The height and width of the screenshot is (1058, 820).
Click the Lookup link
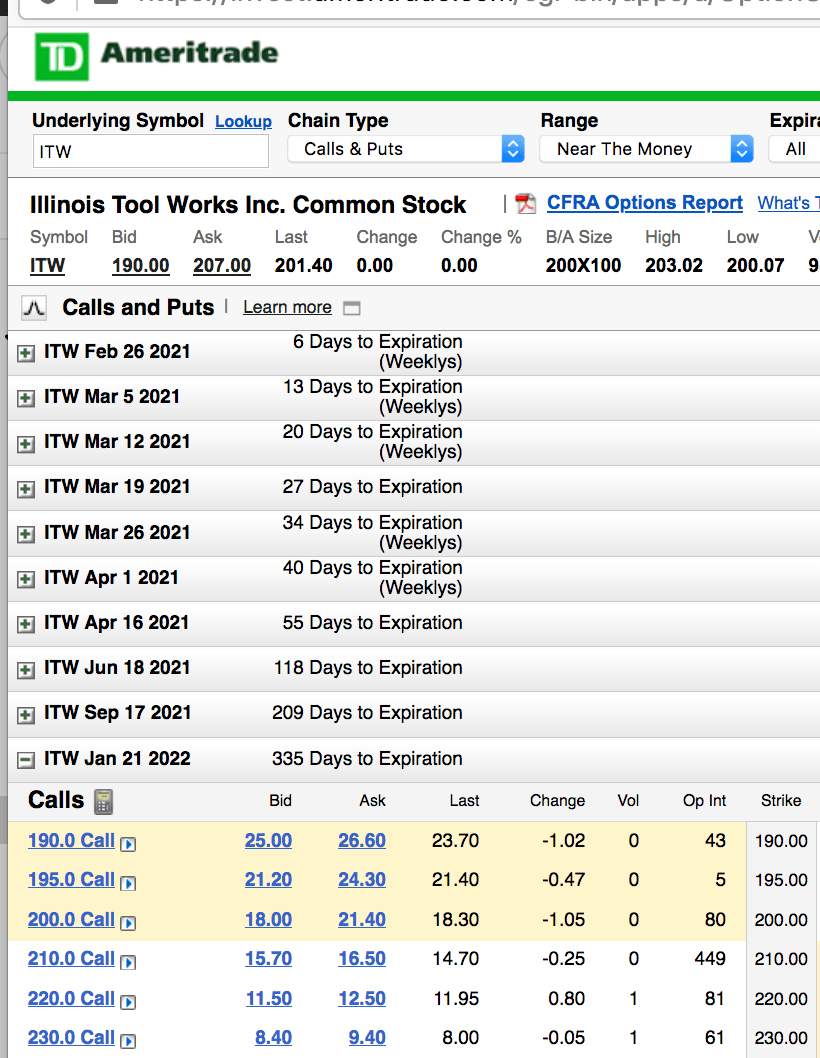pos(244,121)
